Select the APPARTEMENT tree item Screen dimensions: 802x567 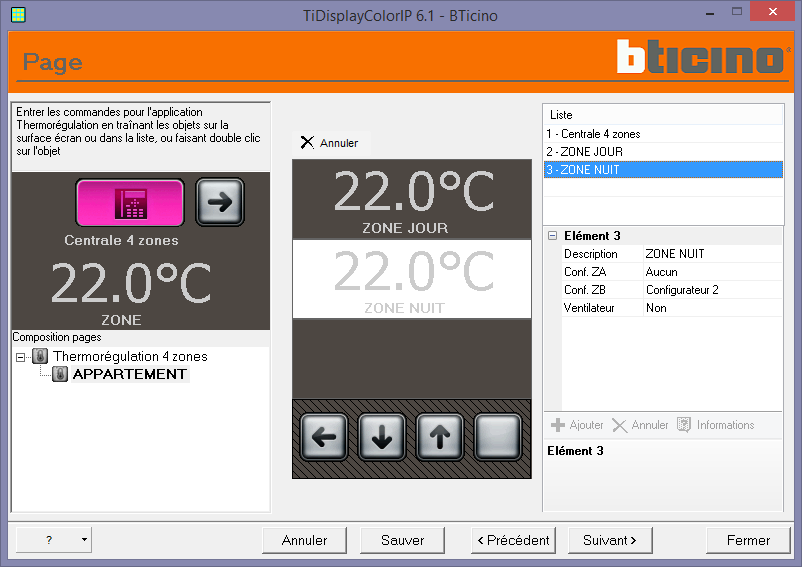(x=129, y=374)
